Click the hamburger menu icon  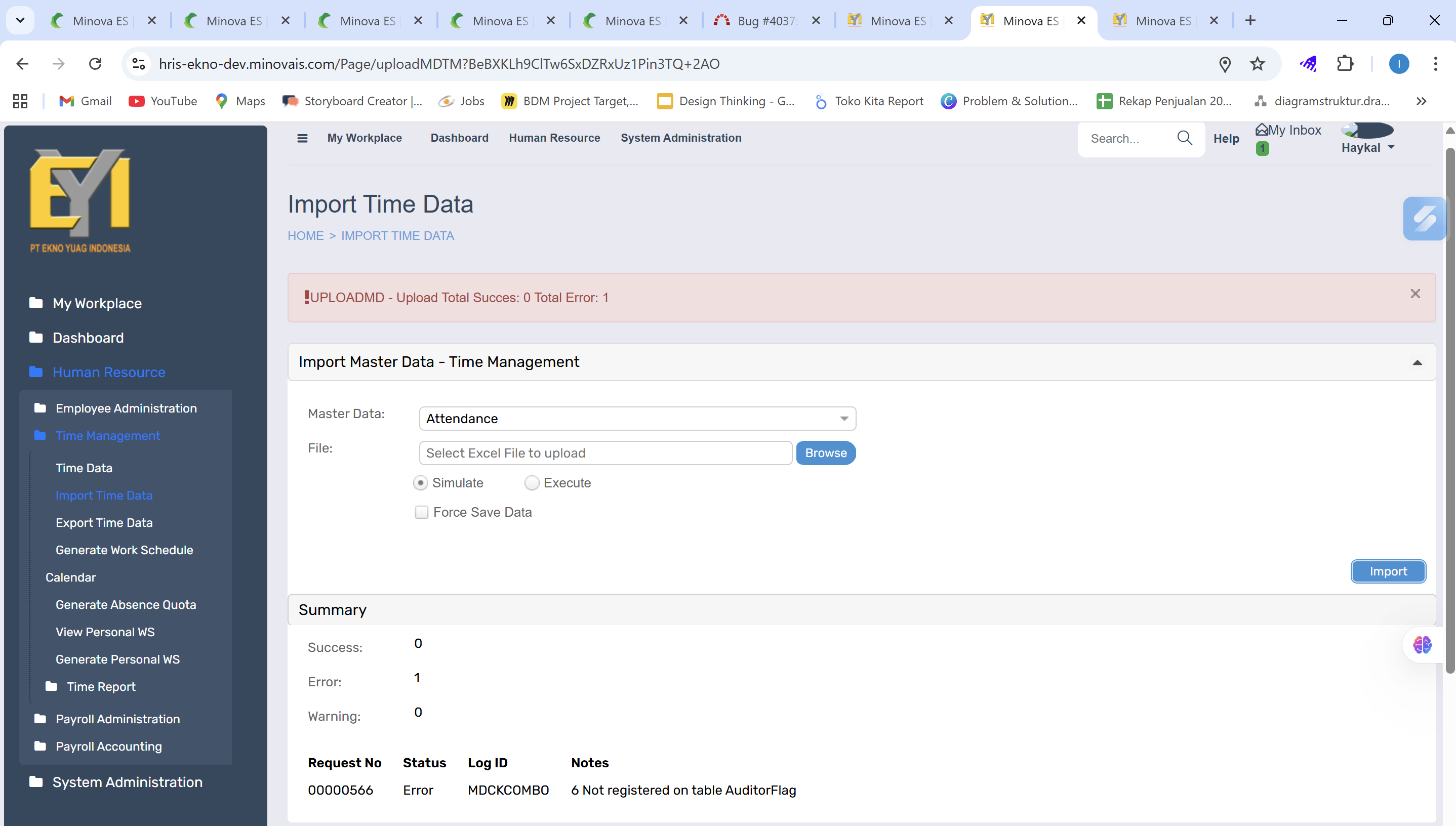point(302,138)
